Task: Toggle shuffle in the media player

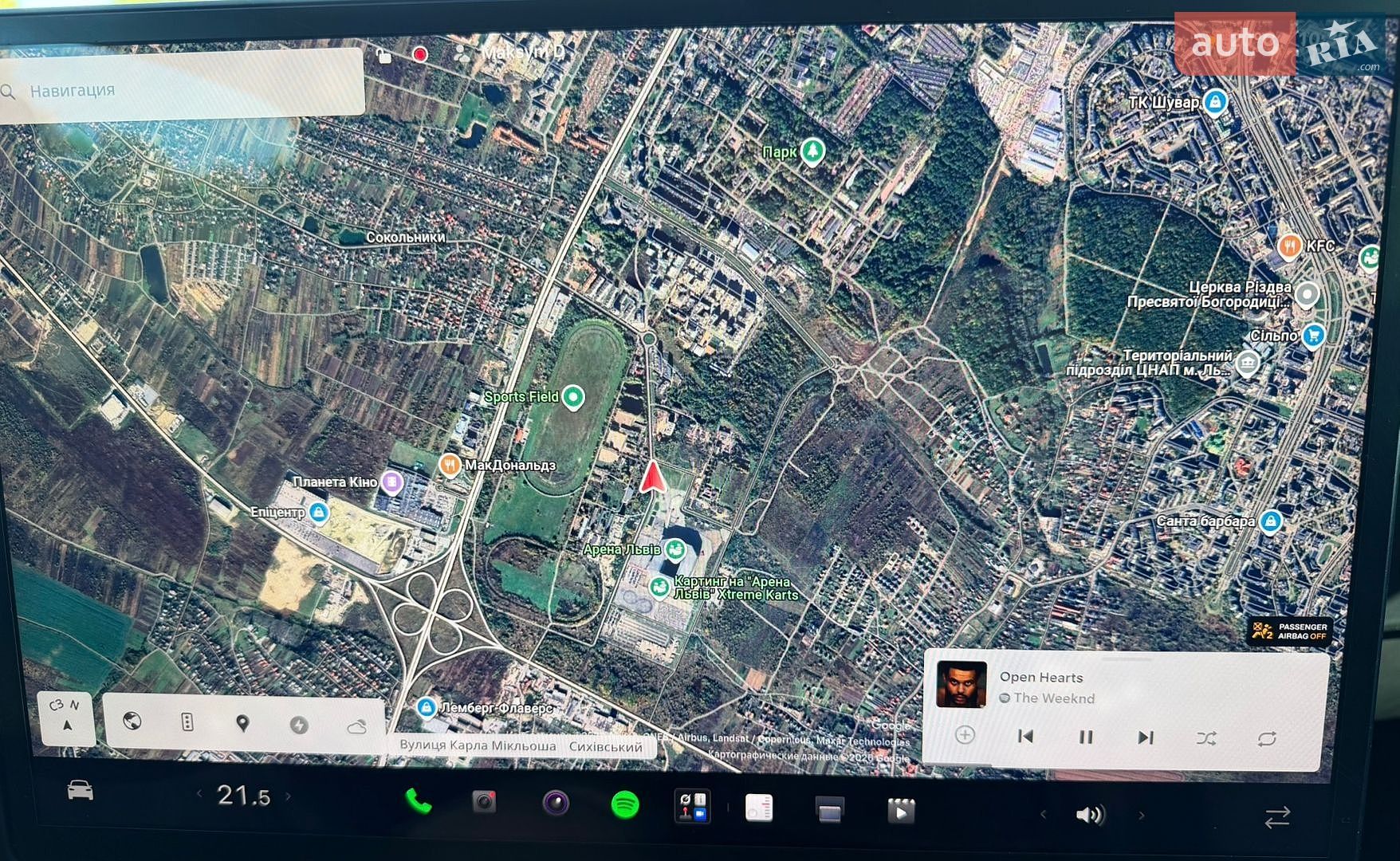Action: click(x=1206, y=738)
